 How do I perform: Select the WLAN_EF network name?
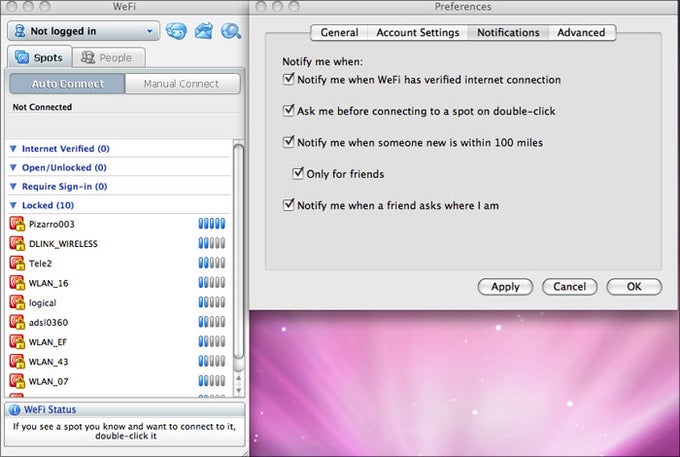click(48, 342)
